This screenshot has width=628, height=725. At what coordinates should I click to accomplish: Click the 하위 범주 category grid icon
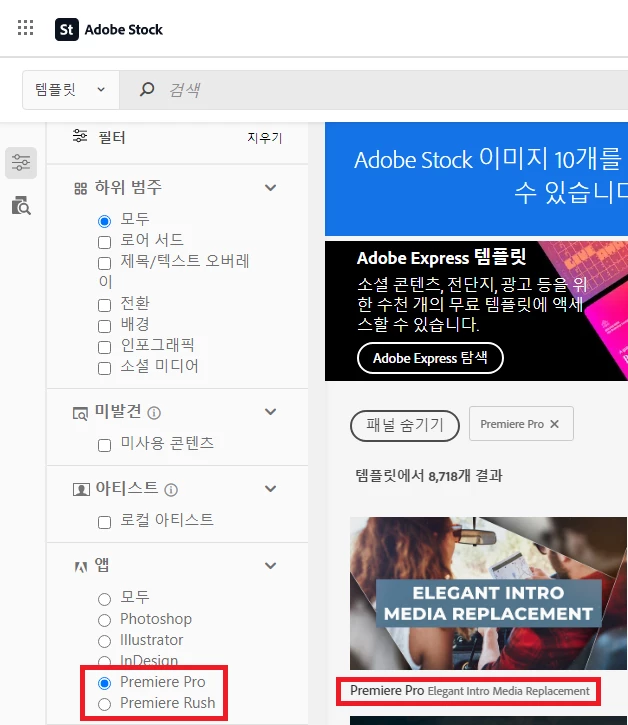(80, 188)
